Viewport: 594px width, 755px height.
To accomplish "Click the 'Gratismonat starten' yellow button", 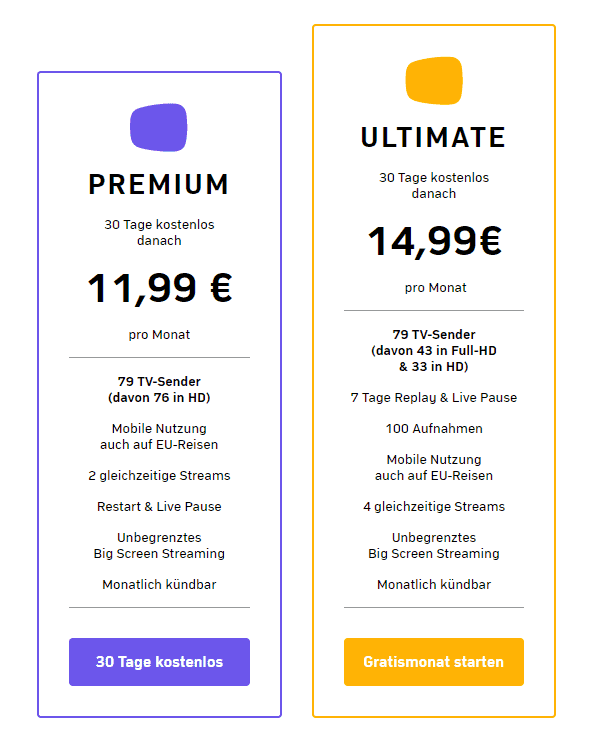I will pos(434,662).
